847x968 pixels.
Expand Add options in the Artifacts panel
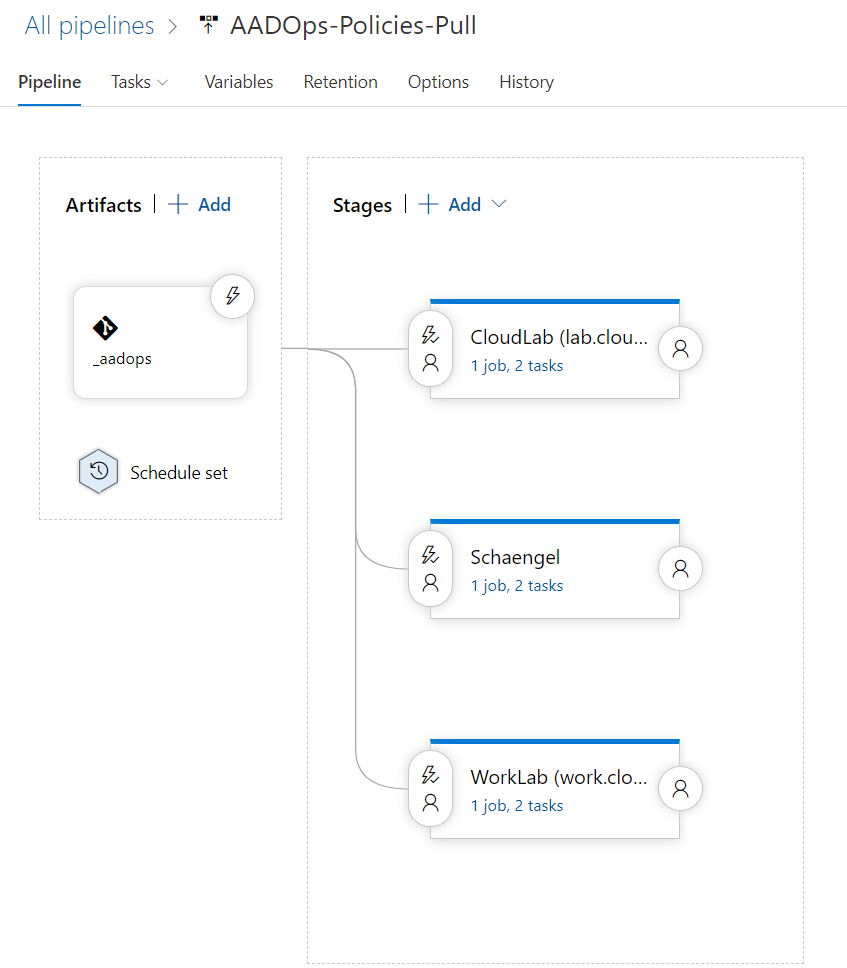(x=199, y=204)
